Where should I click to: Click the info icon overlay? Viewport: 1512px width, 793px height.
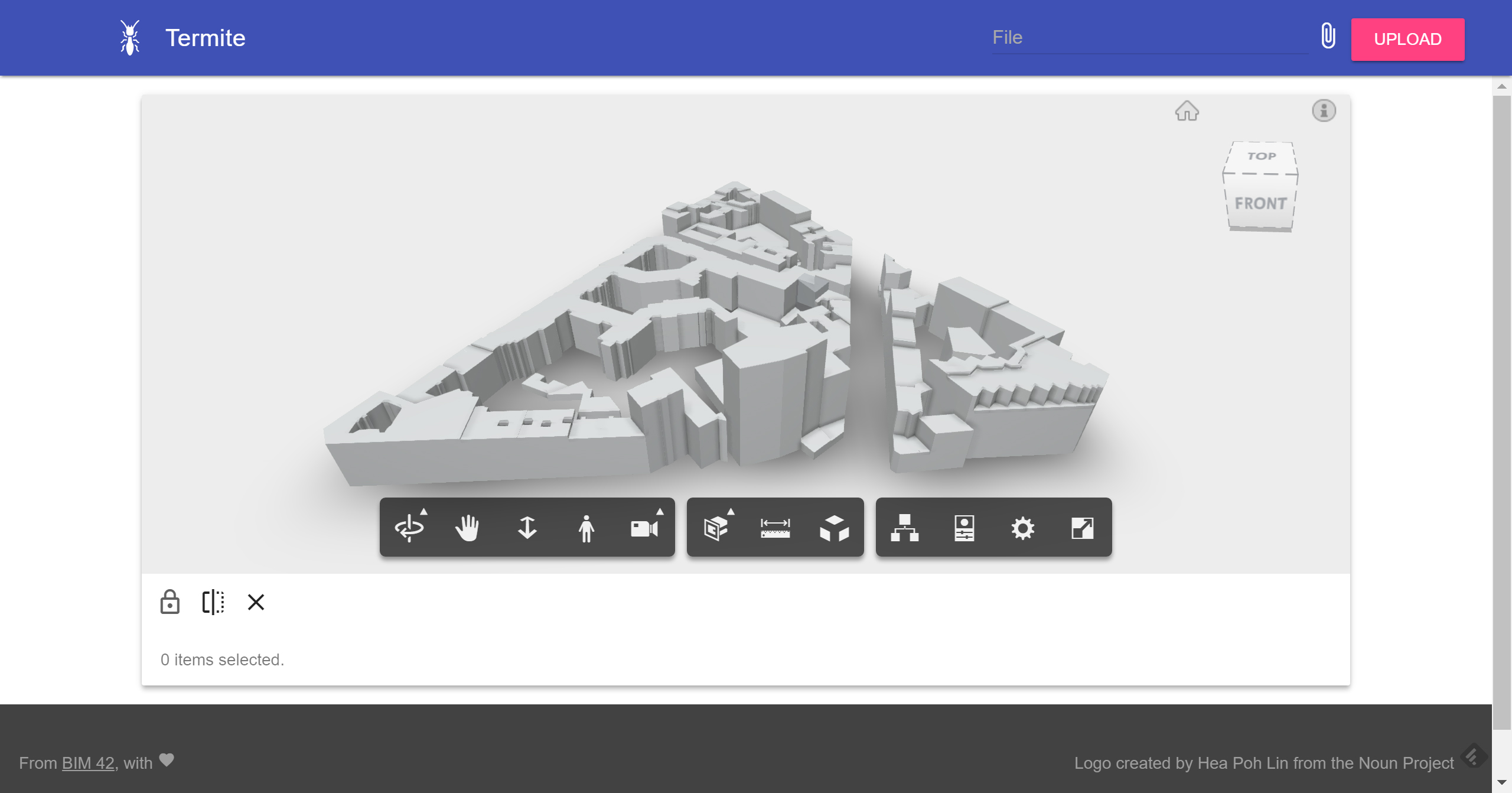(1323, 111)
